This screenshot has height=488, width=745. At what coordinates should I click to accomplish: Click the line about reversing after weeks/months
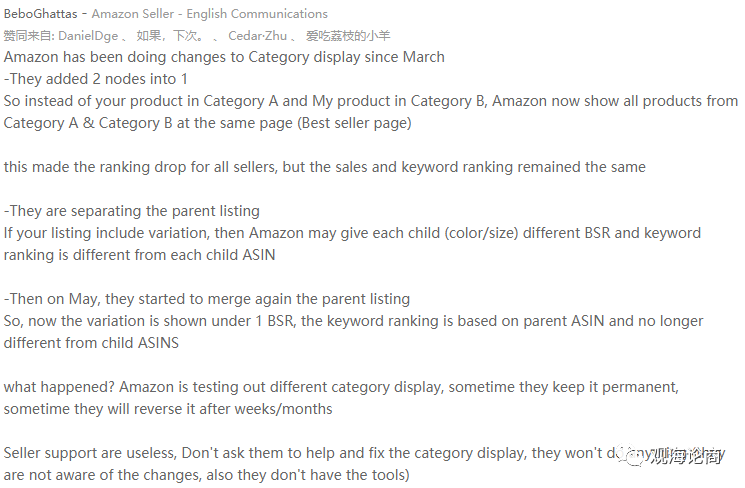tap(168, 409)
